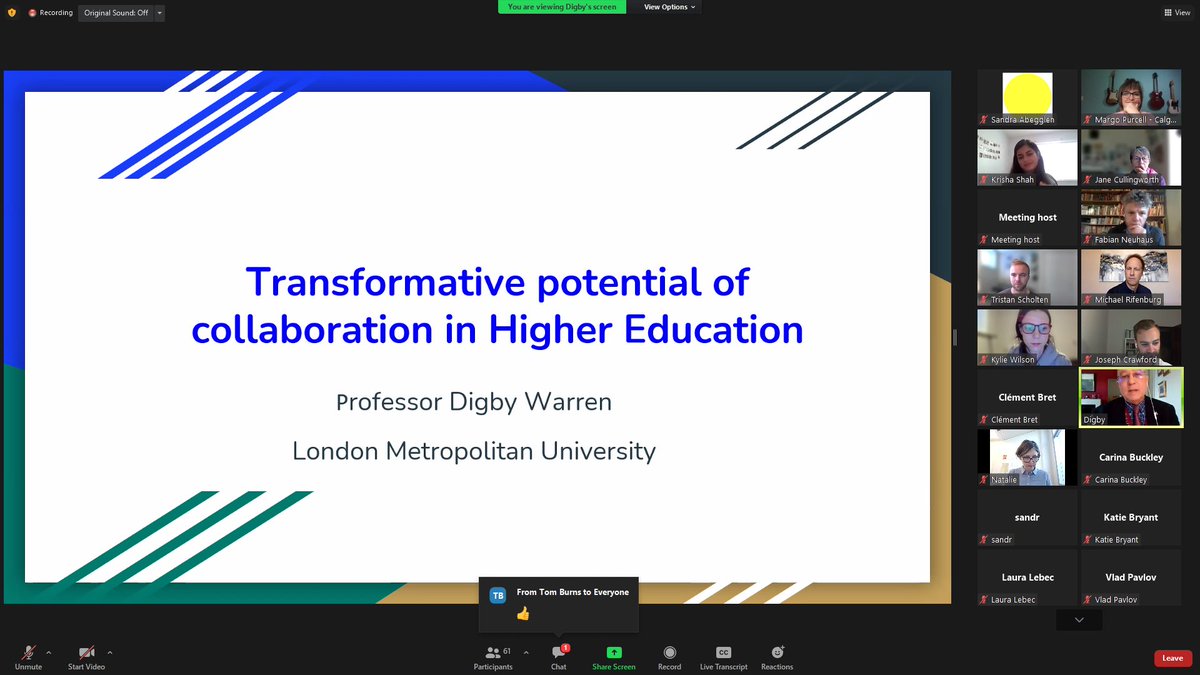Click muted mic icon on Fabian Neuhaus's tile

pos(1088,240)
